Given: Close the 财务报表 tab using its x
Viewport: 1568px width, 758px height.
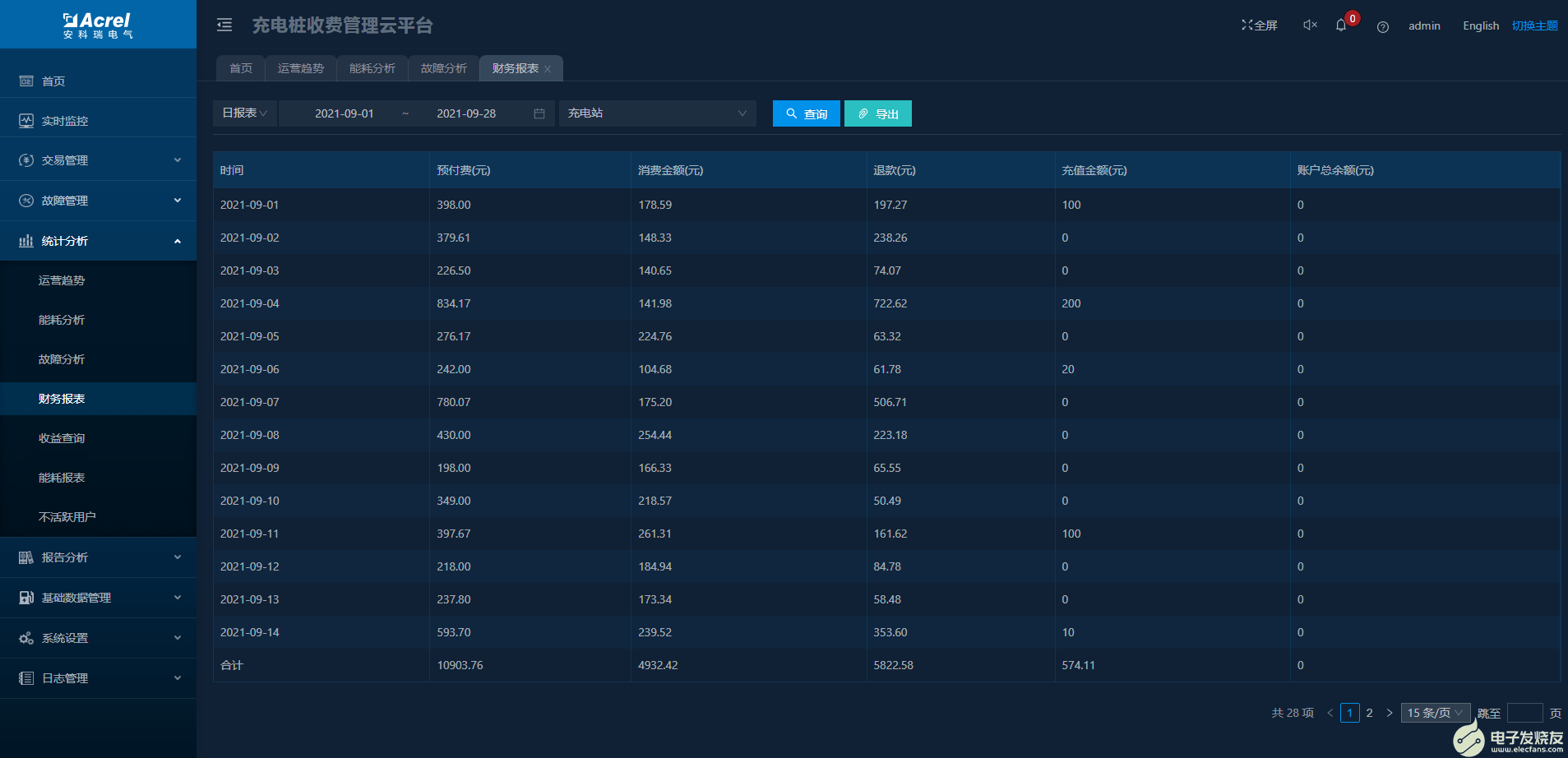Looking at the screenshot, I should 548,69.
